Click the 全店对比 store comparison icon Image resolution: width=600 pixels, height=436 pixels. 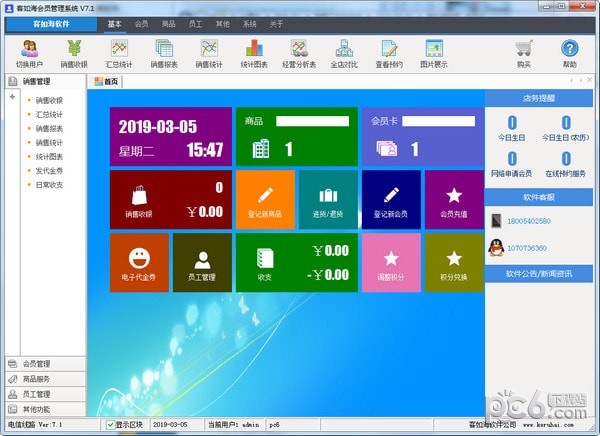(343, 52)
